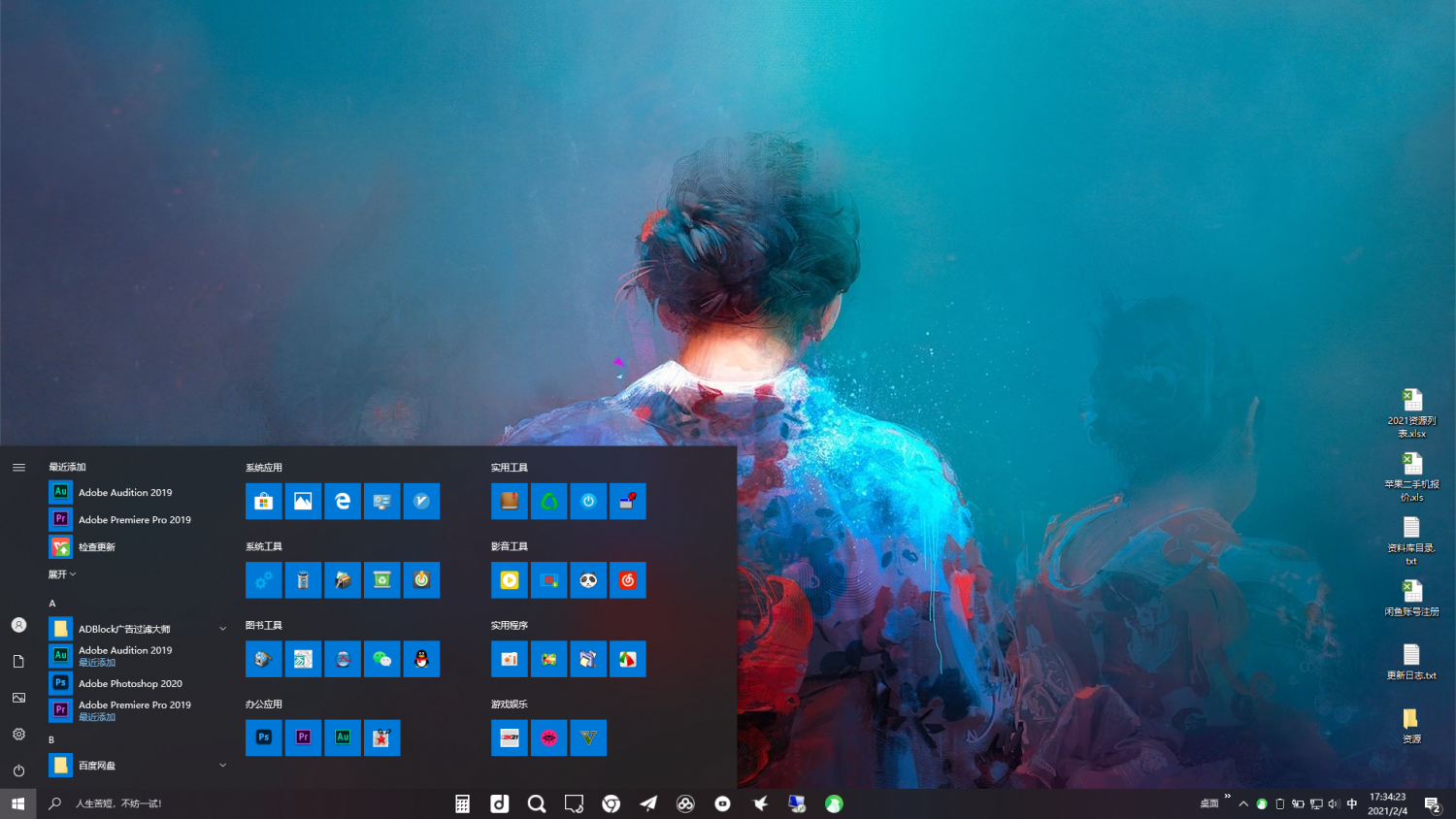Open Adobe Photoshop 2020 in app list
The image size is (1456, 819).
139,683
